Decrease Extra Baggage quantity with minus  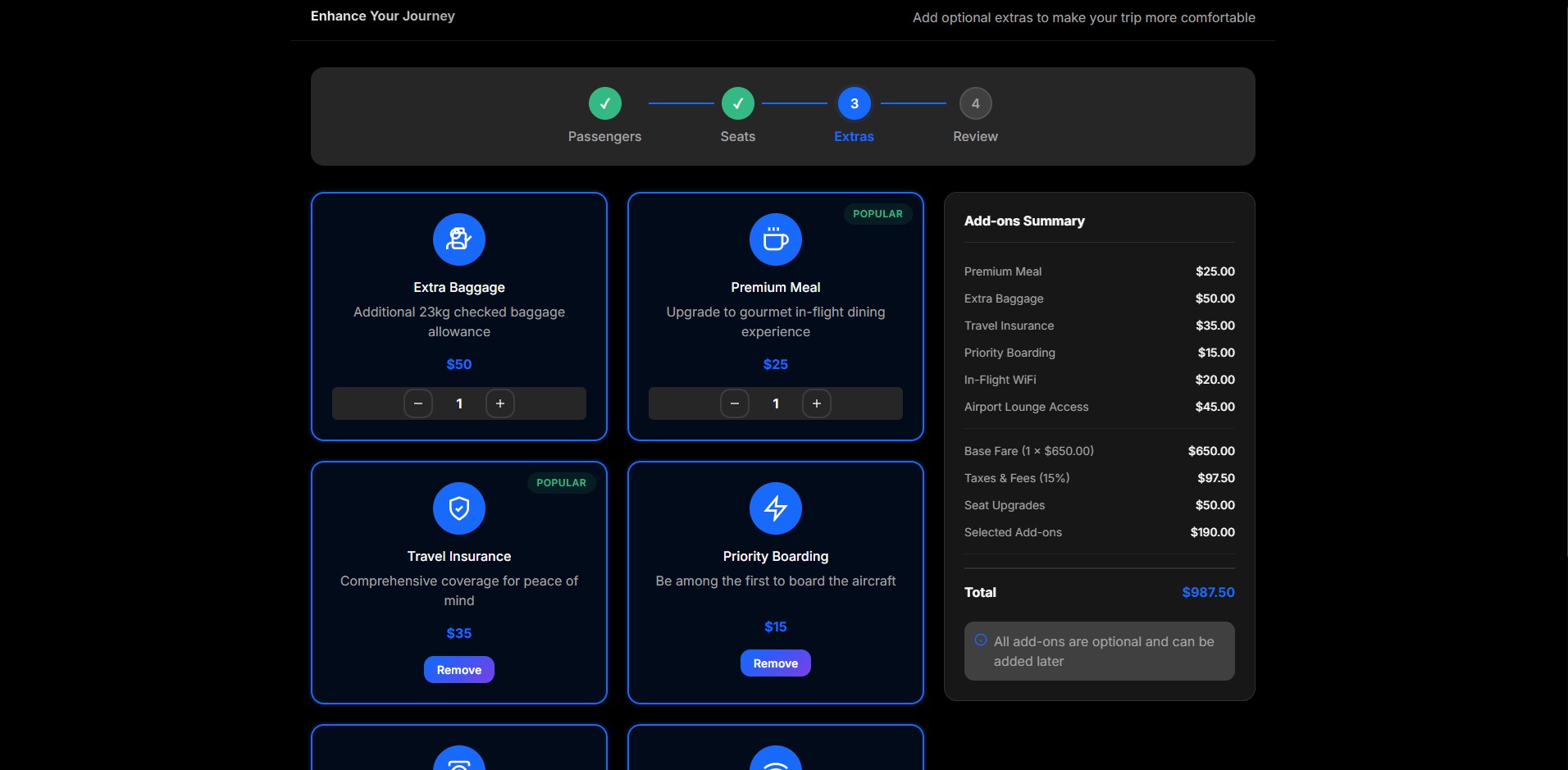(418, 403)
